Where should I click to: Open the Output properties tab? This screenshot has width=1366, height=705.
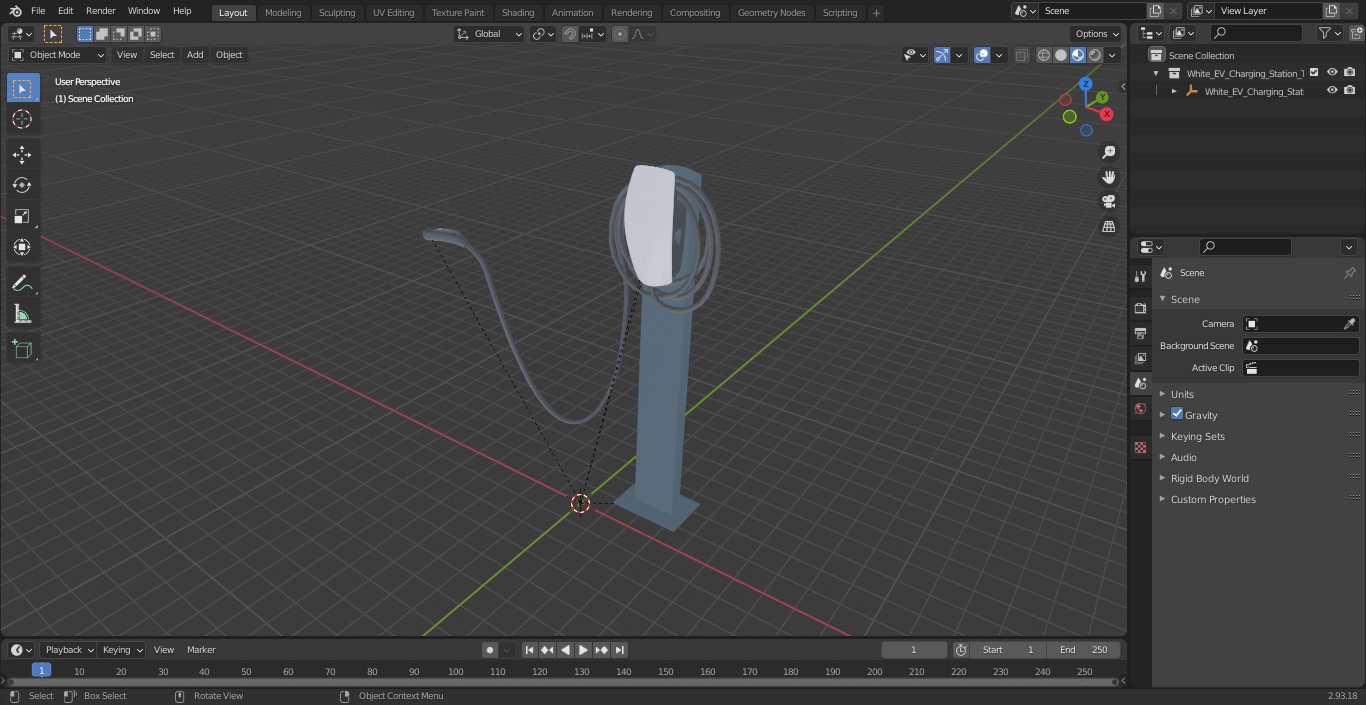pyautogui.click(x=1140, y=333)
